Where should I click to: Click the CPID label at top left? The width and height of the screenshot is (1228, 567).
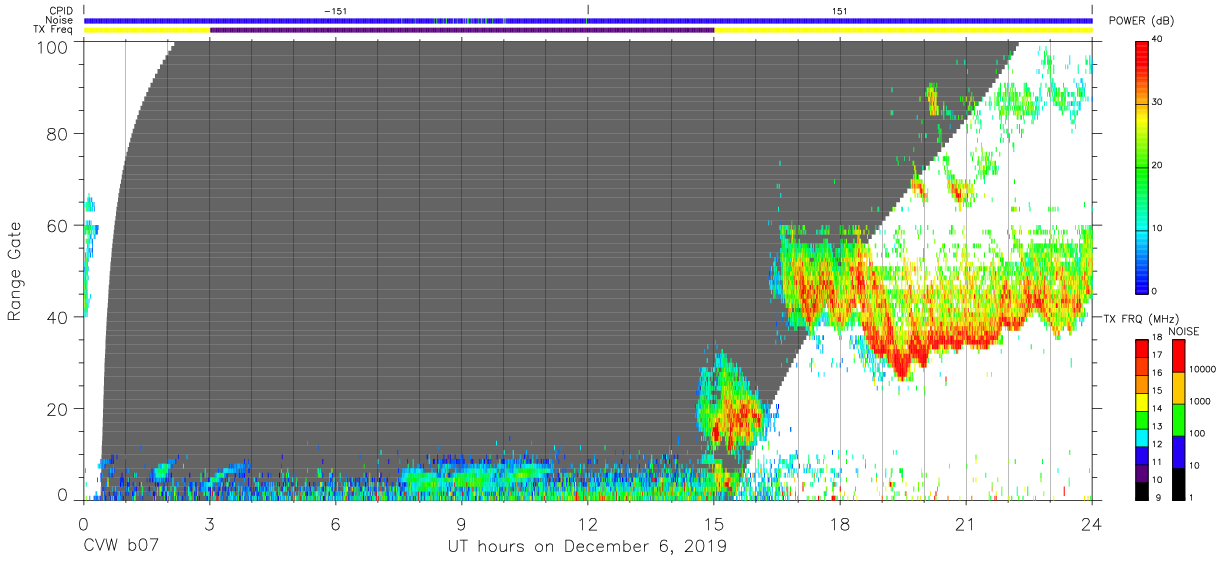pos(62,10)
